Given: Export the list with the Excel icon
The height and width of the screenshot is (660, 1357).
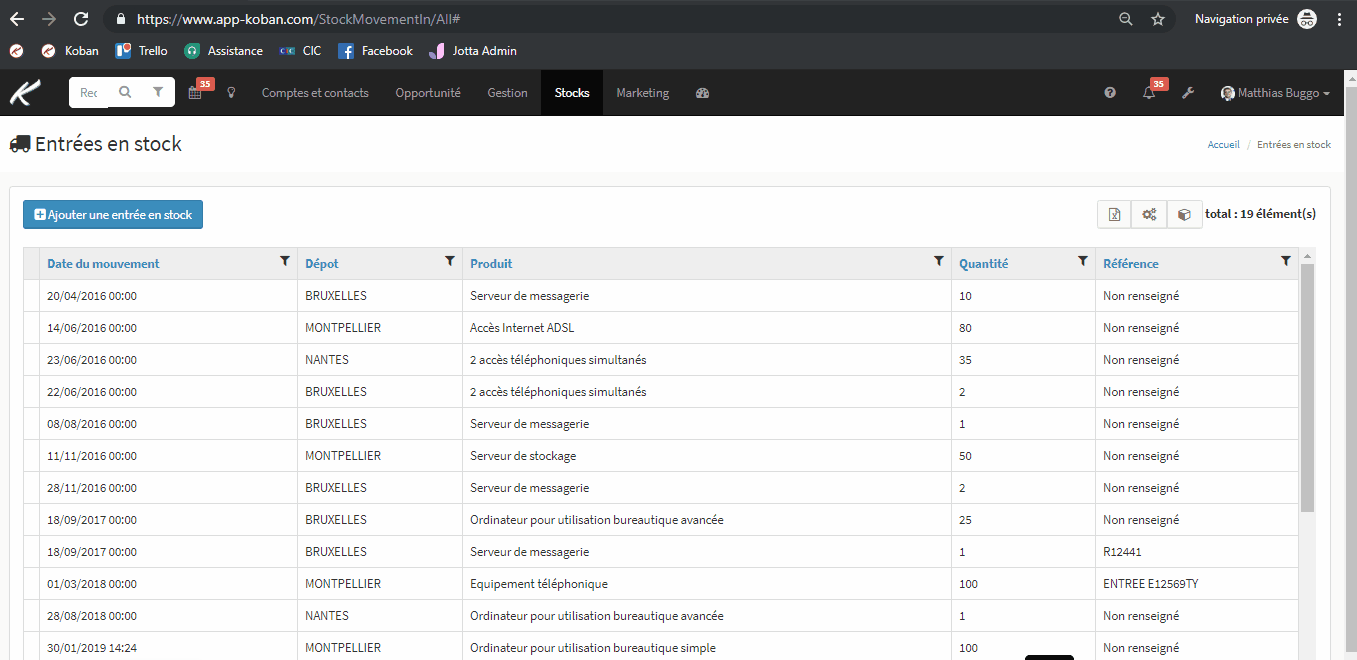Looking at the screenshot, I should (1114, 214).
